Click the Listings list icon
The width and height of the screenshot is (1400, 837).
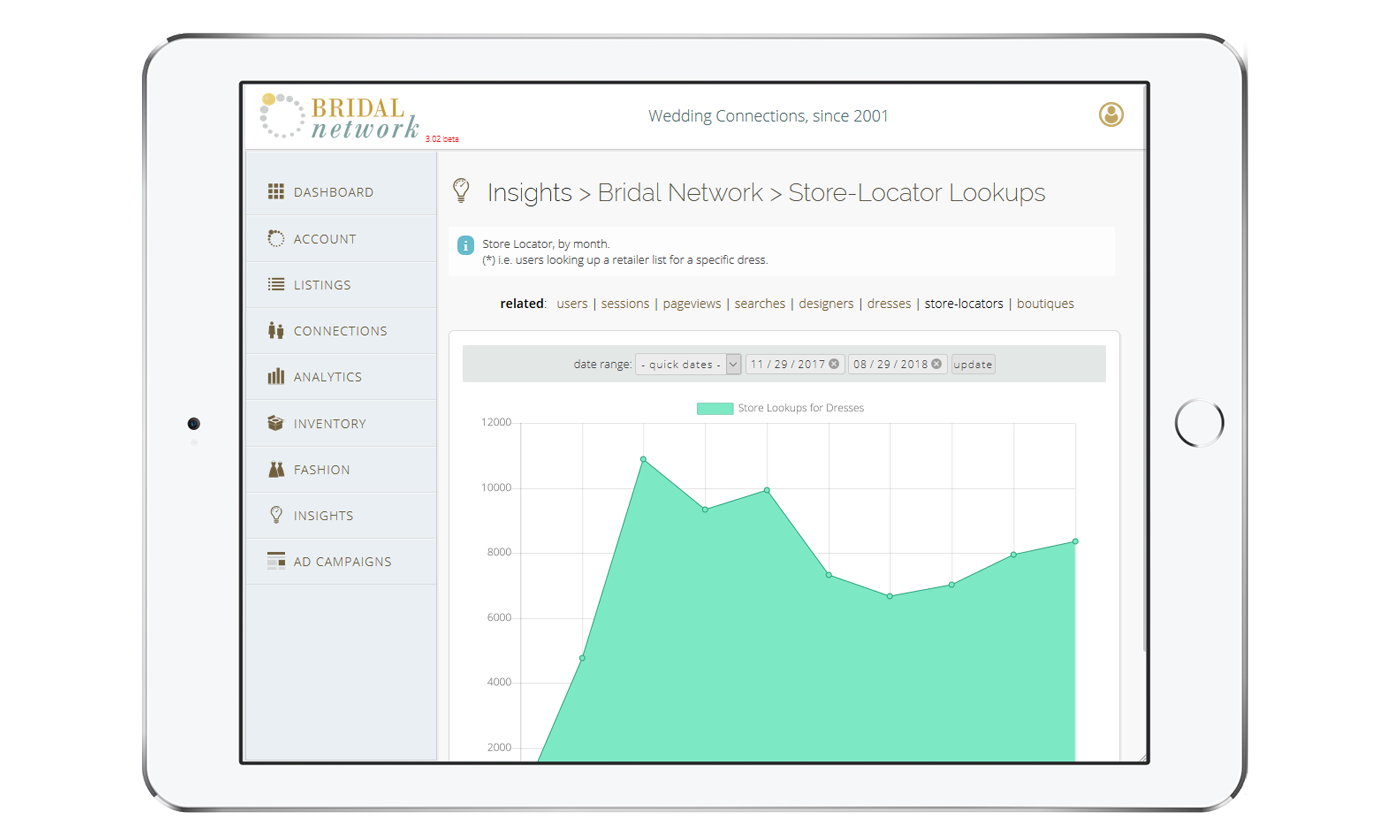coord(277,285)
